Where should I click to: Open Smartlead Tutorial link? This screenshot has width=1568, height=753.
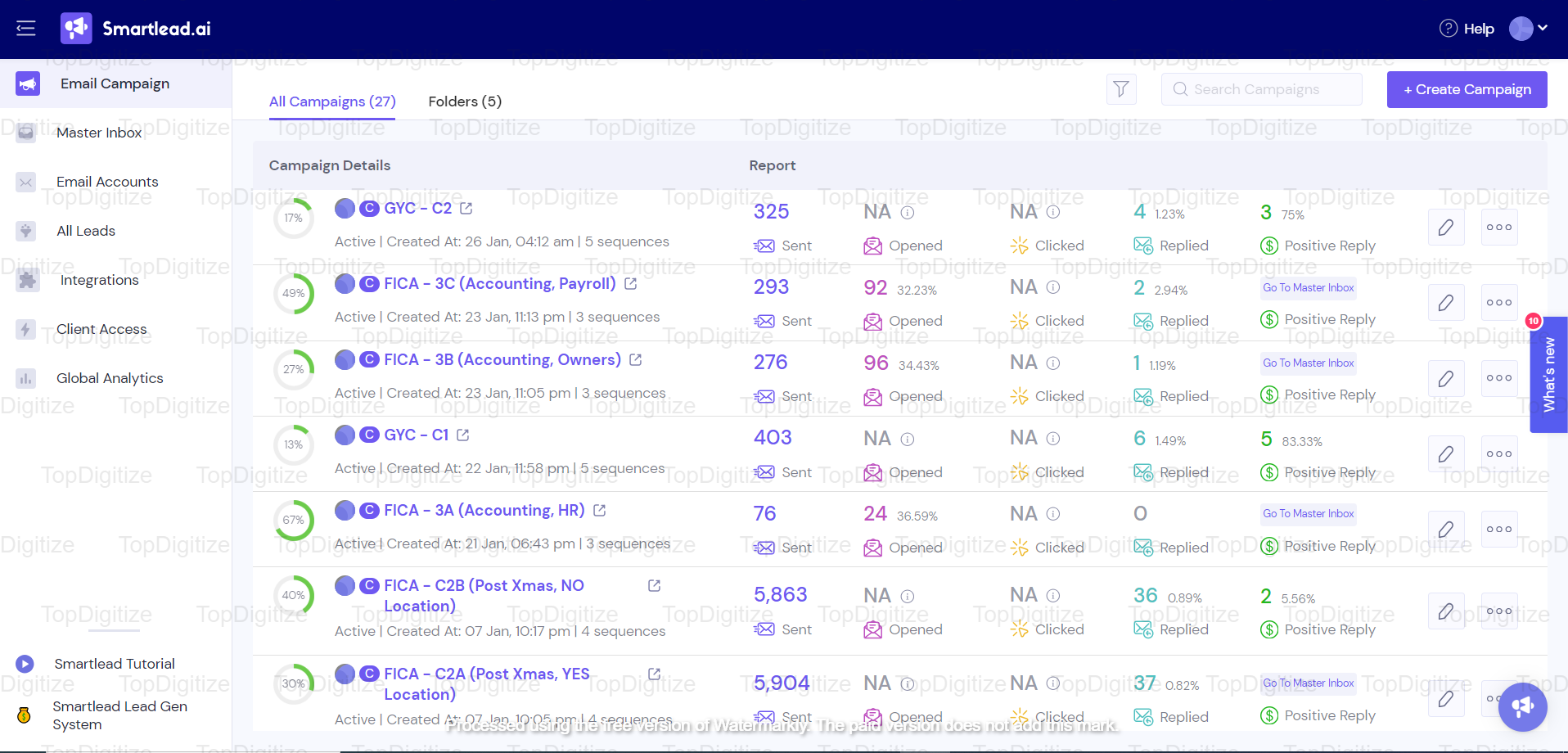coord(115,664)
